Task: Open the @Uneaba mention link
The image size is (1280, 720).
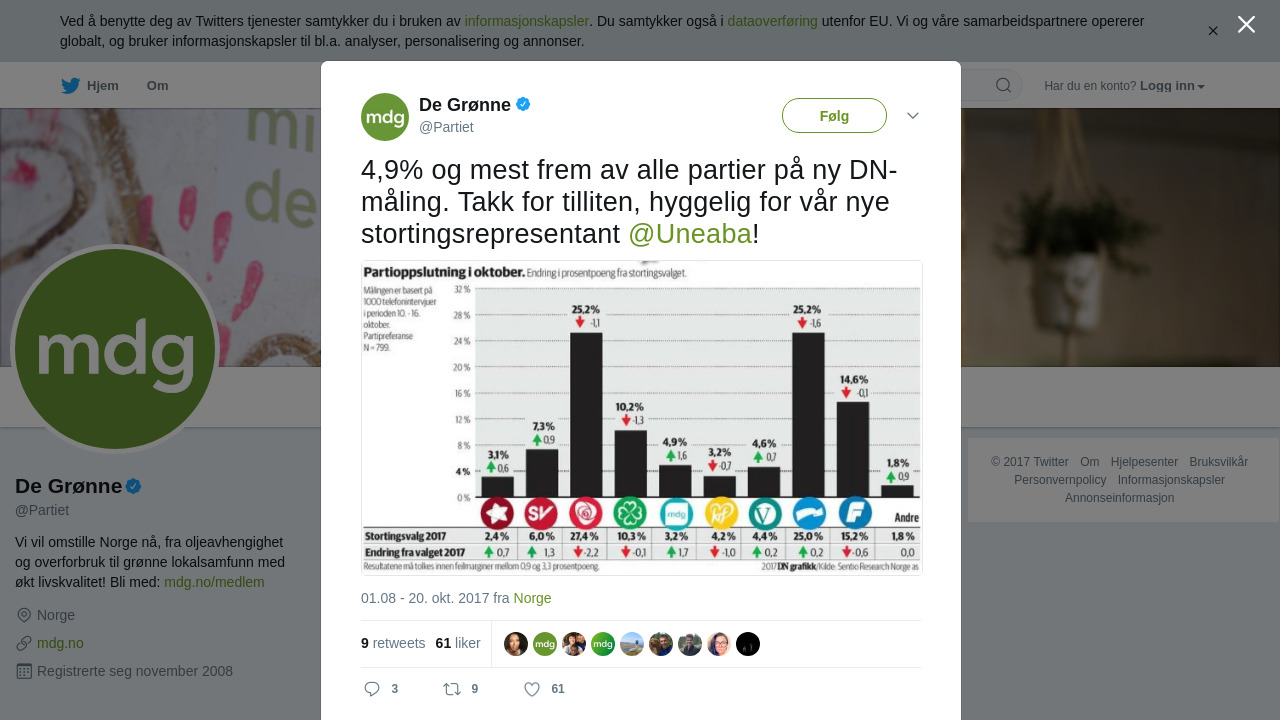Action: tap(690, 233)
